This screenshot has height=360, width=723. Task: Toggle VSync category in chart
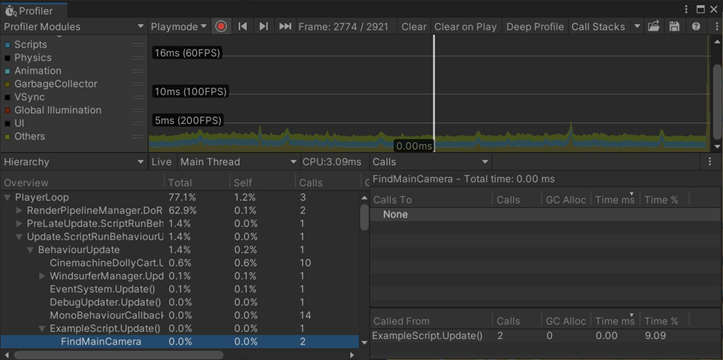click(7, 98)
